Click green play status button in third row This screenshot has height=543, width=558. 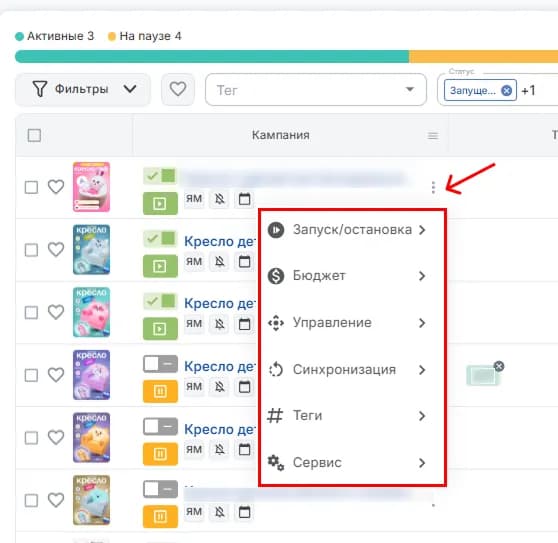click(x=160, y=328)
